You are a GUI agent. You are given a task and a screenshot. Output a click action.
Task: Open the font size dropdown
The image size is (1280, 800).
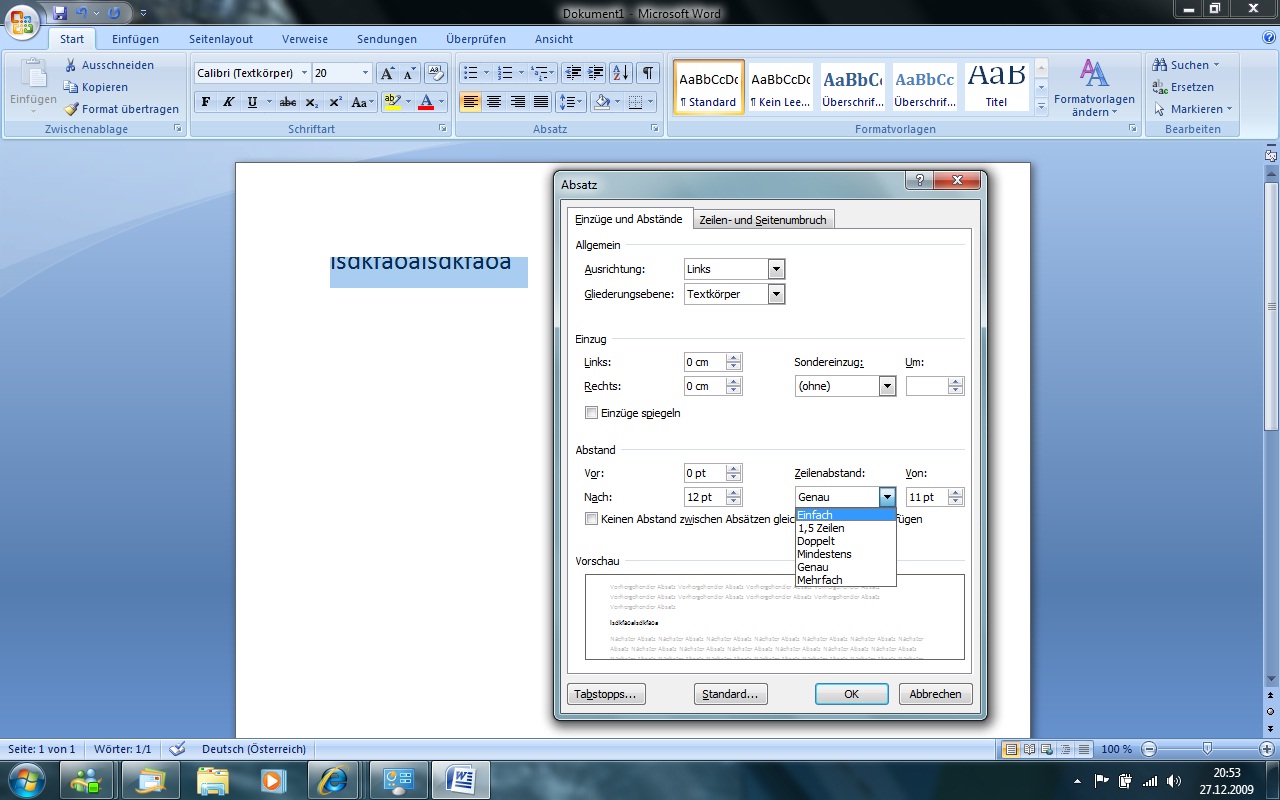[x=365, y=73]
